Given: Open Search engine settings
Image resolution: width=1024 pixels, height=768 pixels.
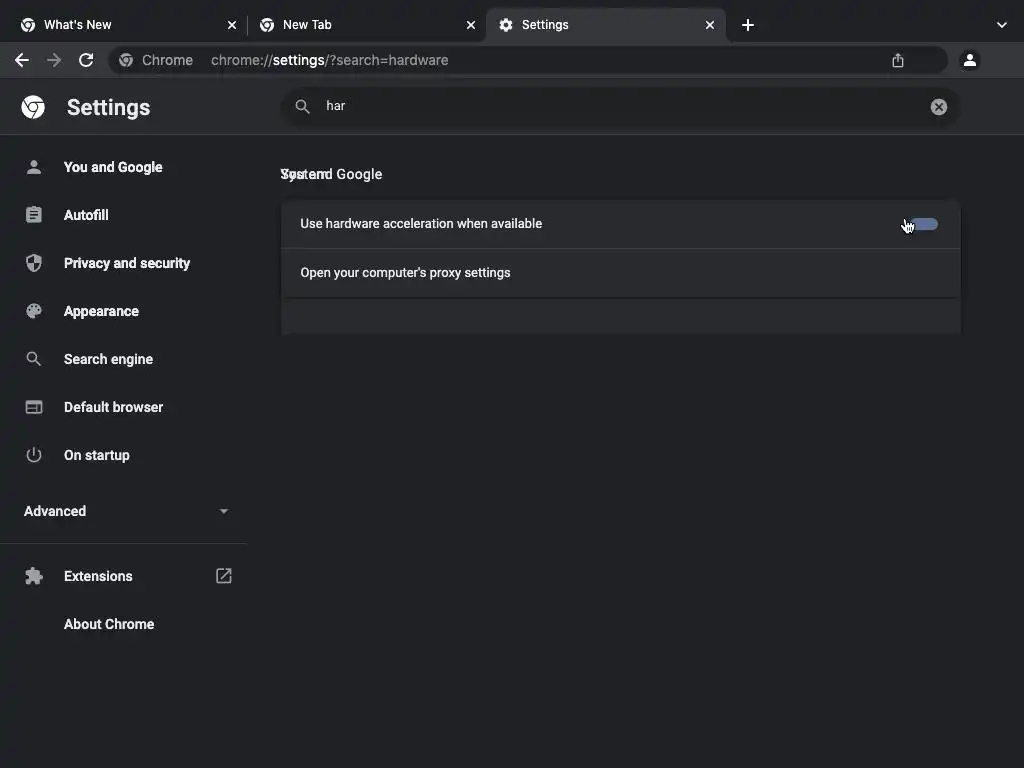Looking at the screenshot, I should click(x=108, y=359).
